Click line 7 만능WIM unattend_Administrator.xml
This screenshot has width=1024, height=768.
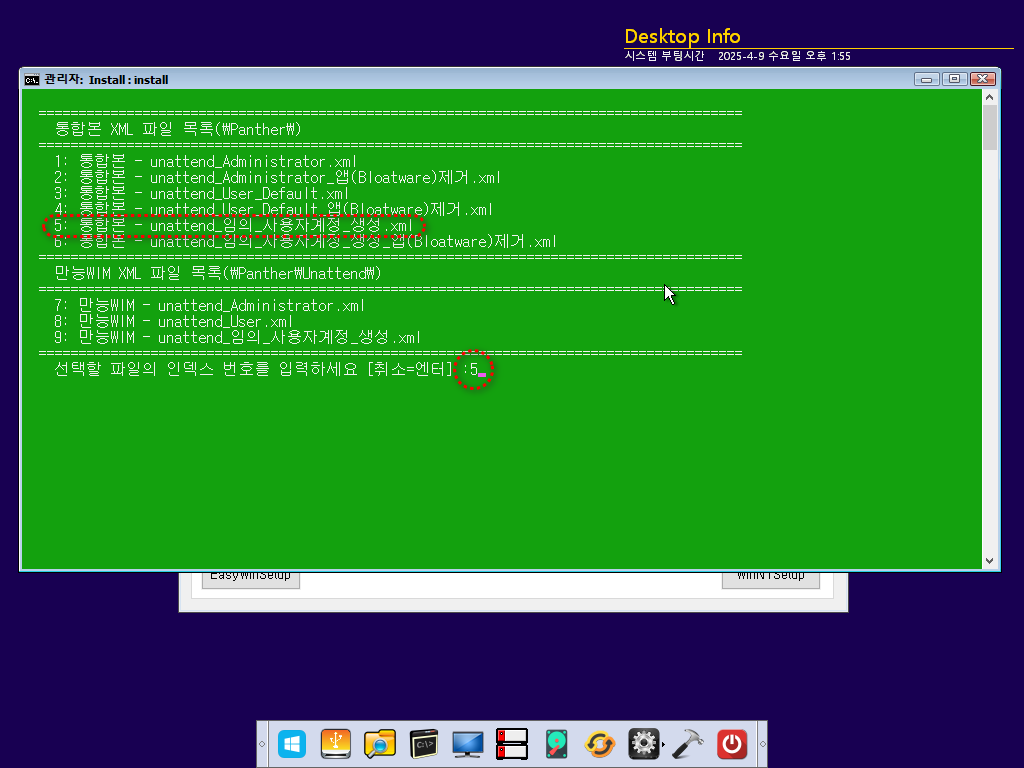(x=210, y=306)
